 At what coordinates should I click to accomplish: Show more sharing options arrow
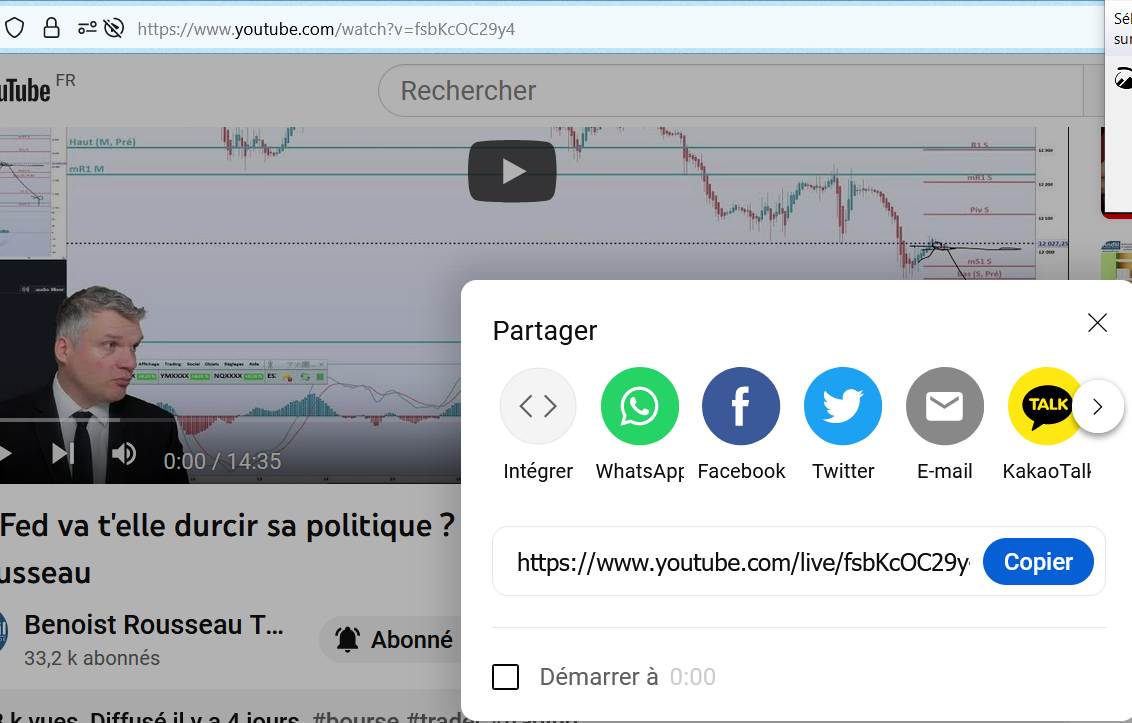[1098, 407]
